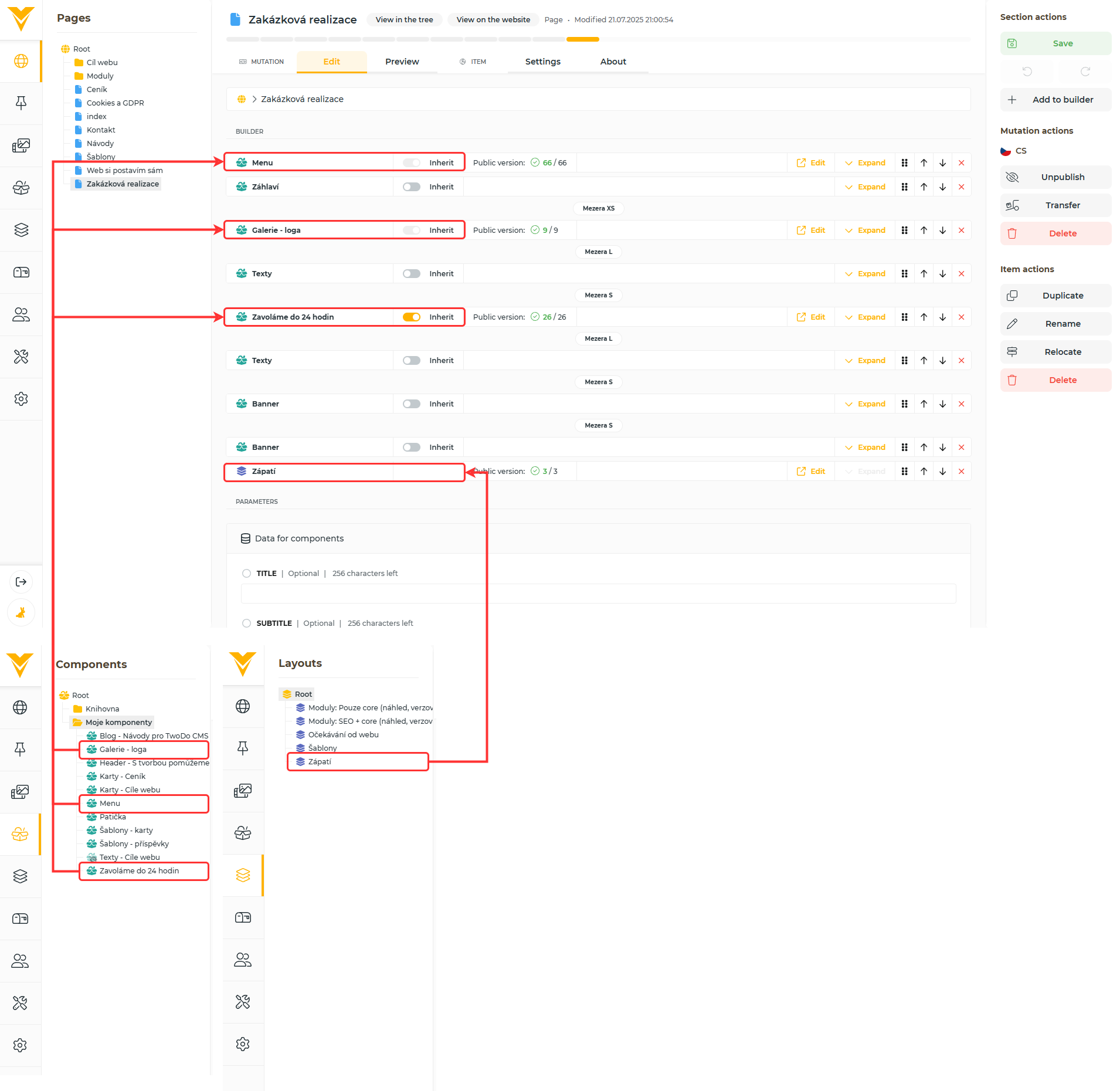1120x1091 pixels.
Task: Open the users icon in the left sidebar
Action: tap(21, 314)
